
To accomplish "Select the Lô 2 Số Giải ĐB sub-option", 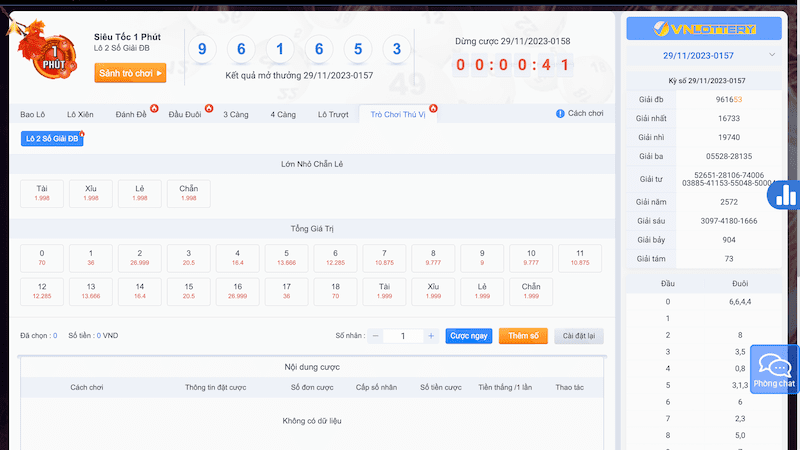I will click(52, 138).
